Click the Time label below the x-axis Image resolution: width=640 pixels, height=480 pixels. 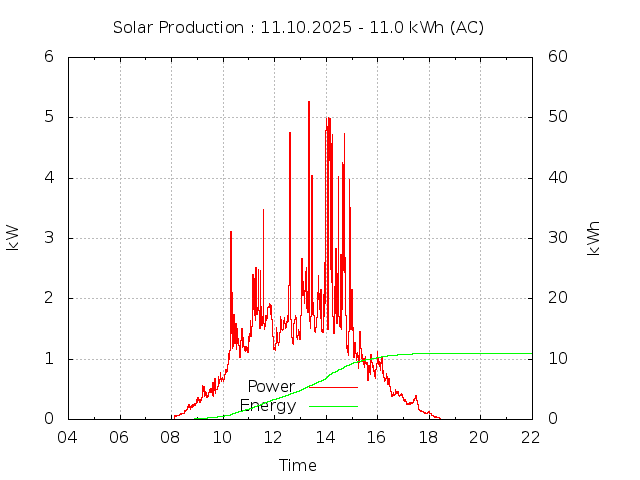(x=298, y=465)
